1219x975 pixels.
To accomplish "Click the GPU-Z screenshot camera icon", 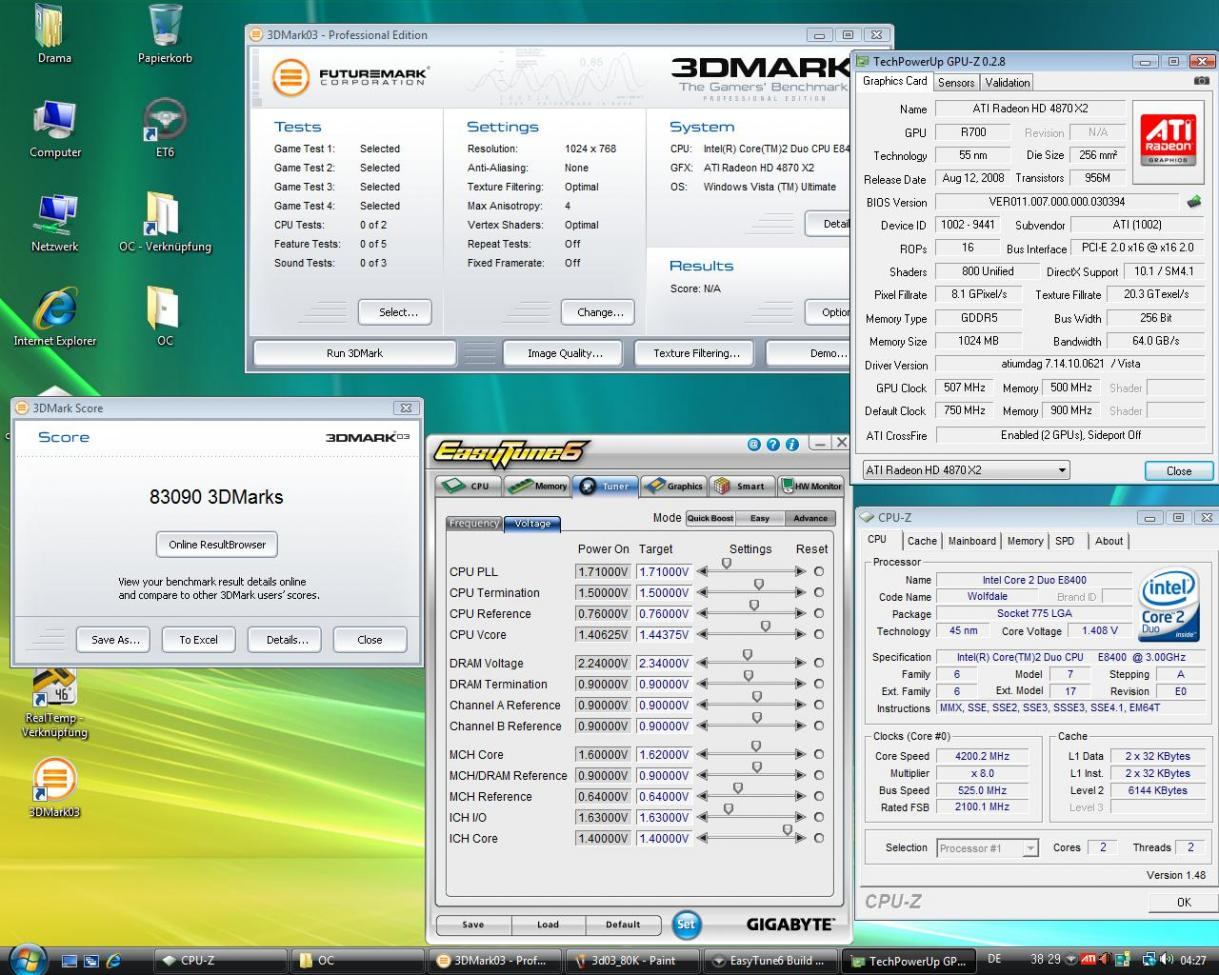I will pos(1202,81).
